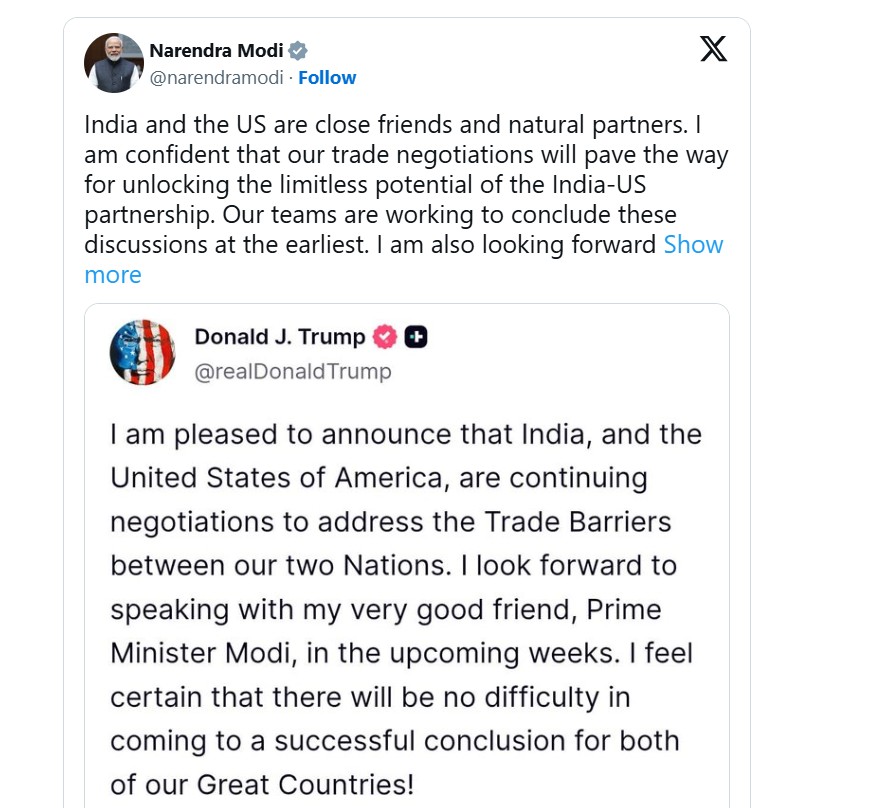Viewport: 893px width, 808px height.
Task: Click Narendra Modi's blue verified badge
Action: coord(298,51)
